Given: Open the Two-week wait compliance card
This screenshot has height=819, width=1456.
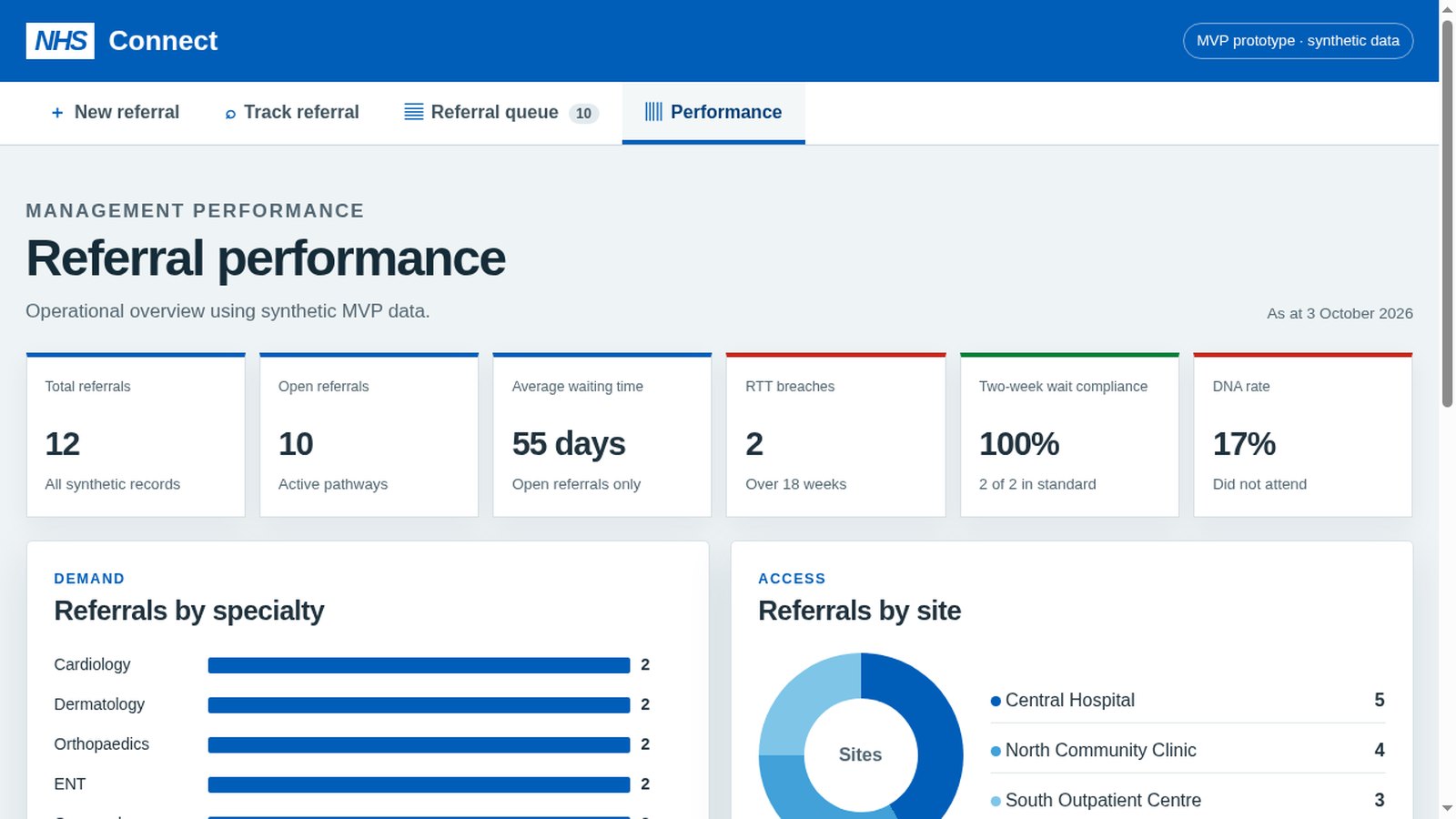Looking at the screenshot, I should click(1069, 435).
